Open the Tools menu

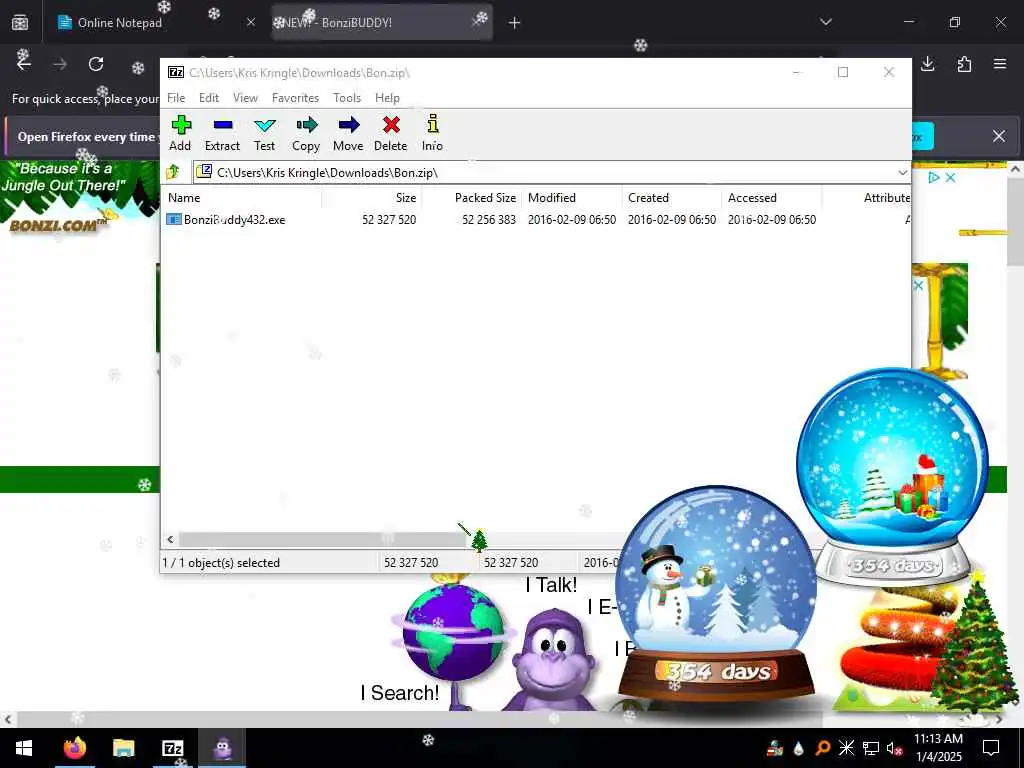point(347,98)
